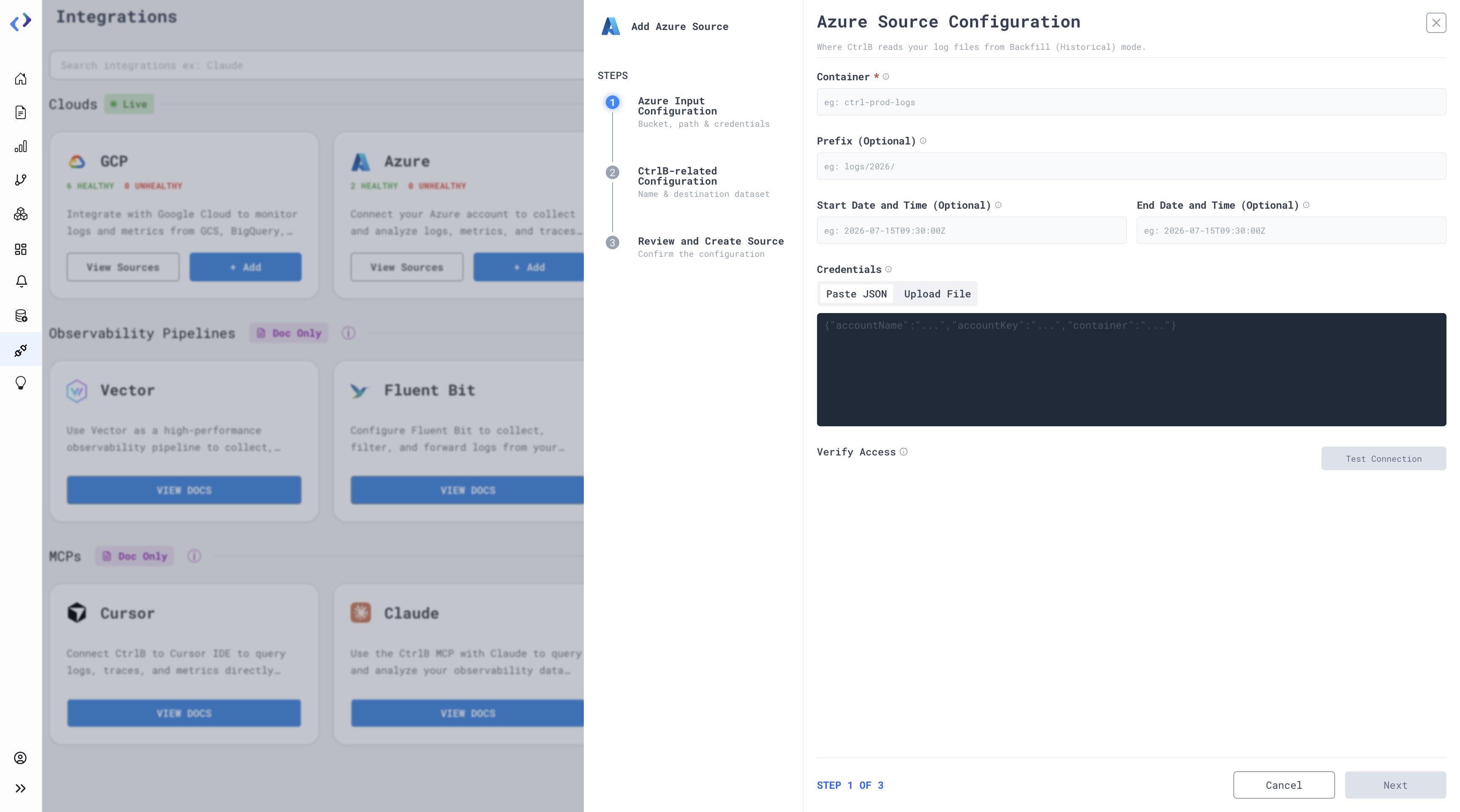Click the CtrlB logo at top left
The image size is (1460, 812).
[20, 22]
